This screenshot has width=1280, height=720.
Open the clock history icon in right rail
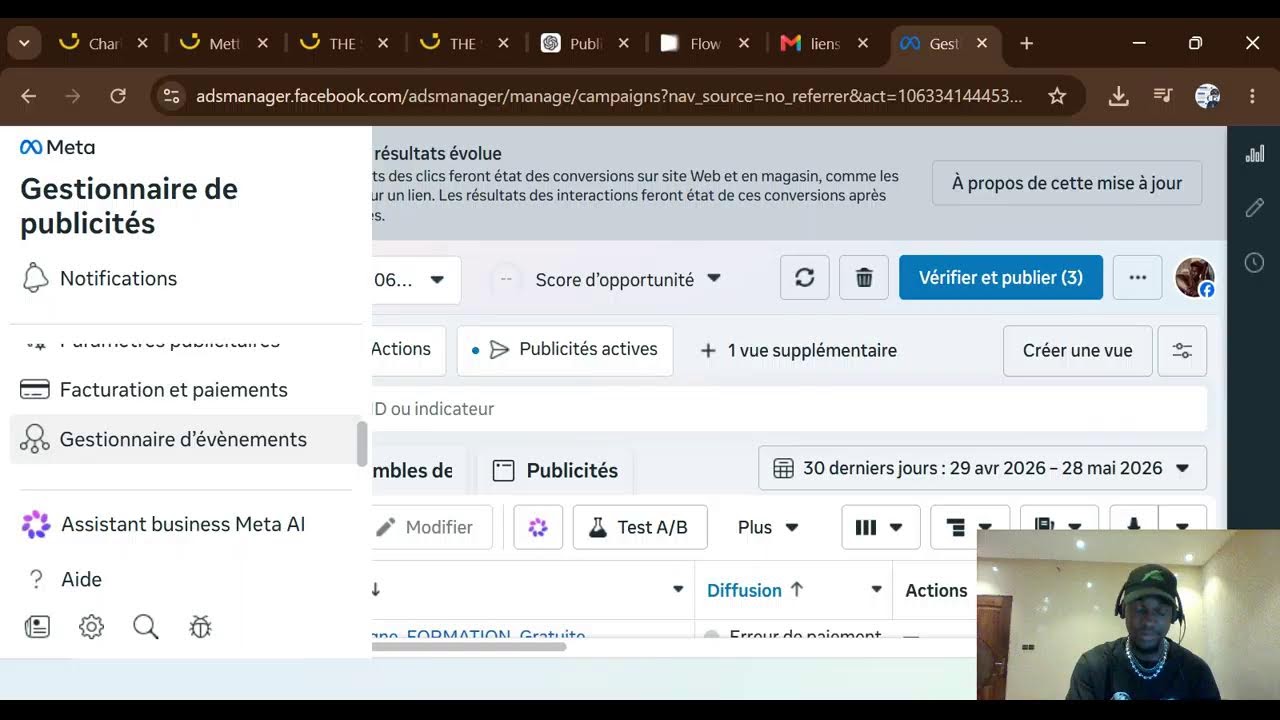coord(1254,263)
